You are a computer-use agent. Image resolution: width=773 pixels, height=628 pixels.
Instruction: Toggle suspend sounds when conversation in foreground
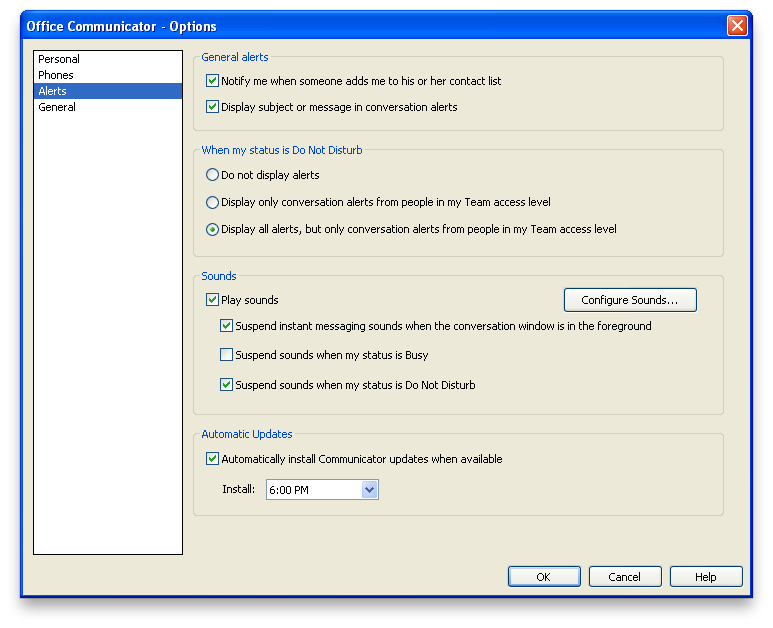click(x=226, y=326)
